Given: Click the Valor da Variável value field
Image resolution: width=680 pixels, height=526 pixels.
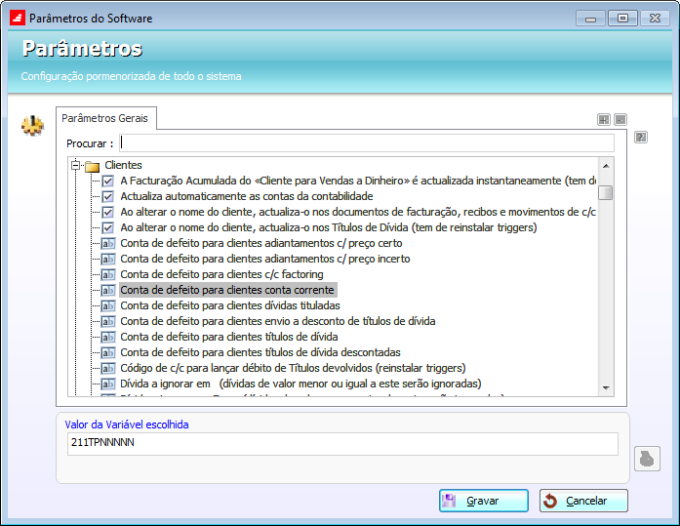Looking at the screenshot, I should 339,442.
